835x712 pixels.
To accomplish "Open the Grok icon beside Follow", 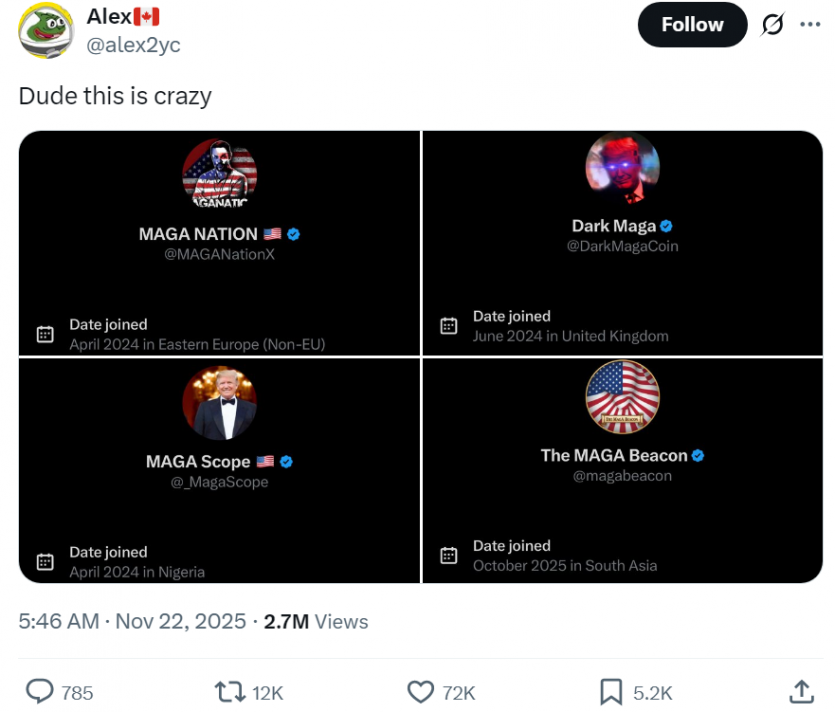I will tap(773, 25).
